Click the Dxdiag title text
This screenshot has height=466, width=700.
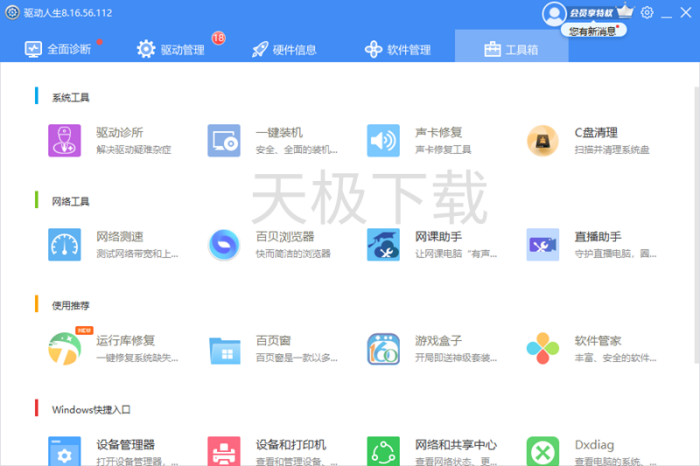point(594,445)
